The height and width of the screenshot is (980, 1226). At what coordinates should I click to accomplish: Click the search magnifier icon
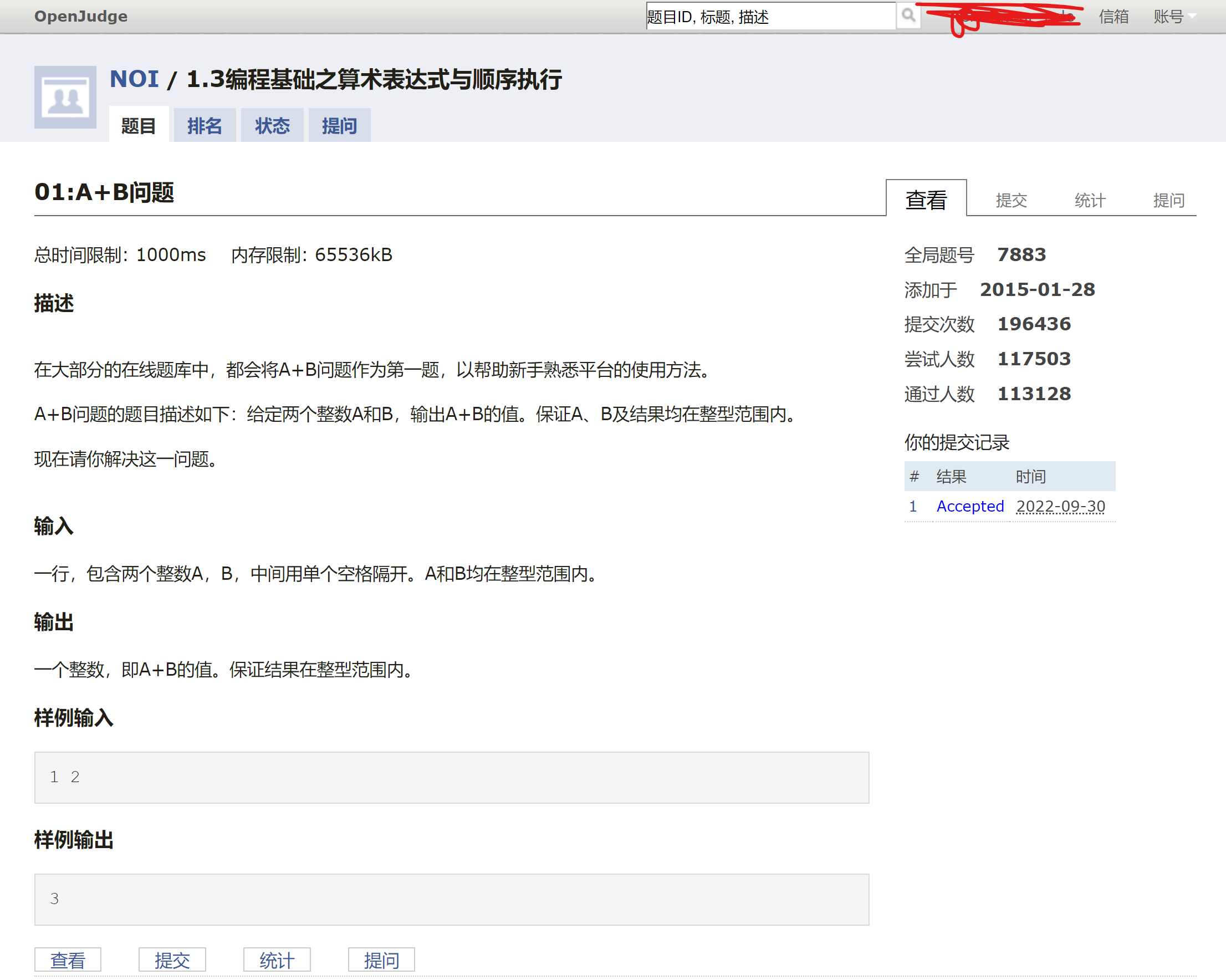point(908,16)
